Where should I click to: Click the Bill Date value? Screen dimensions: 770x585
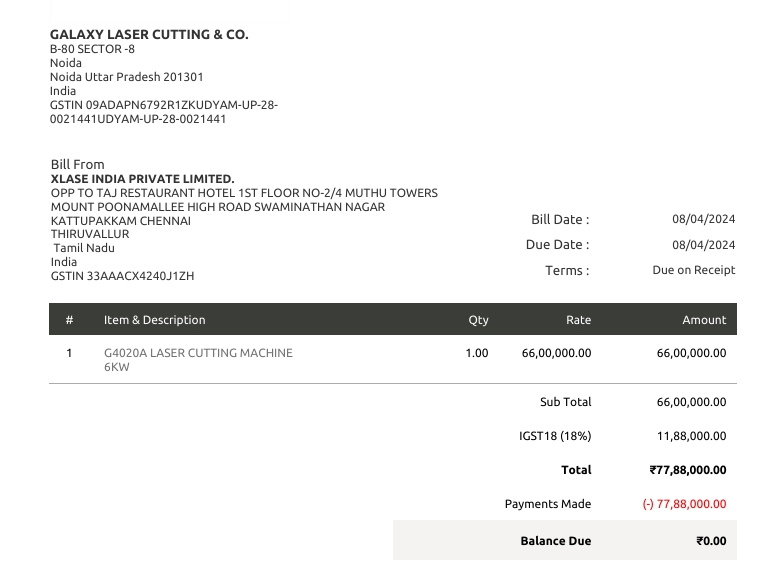click(703, 219)
